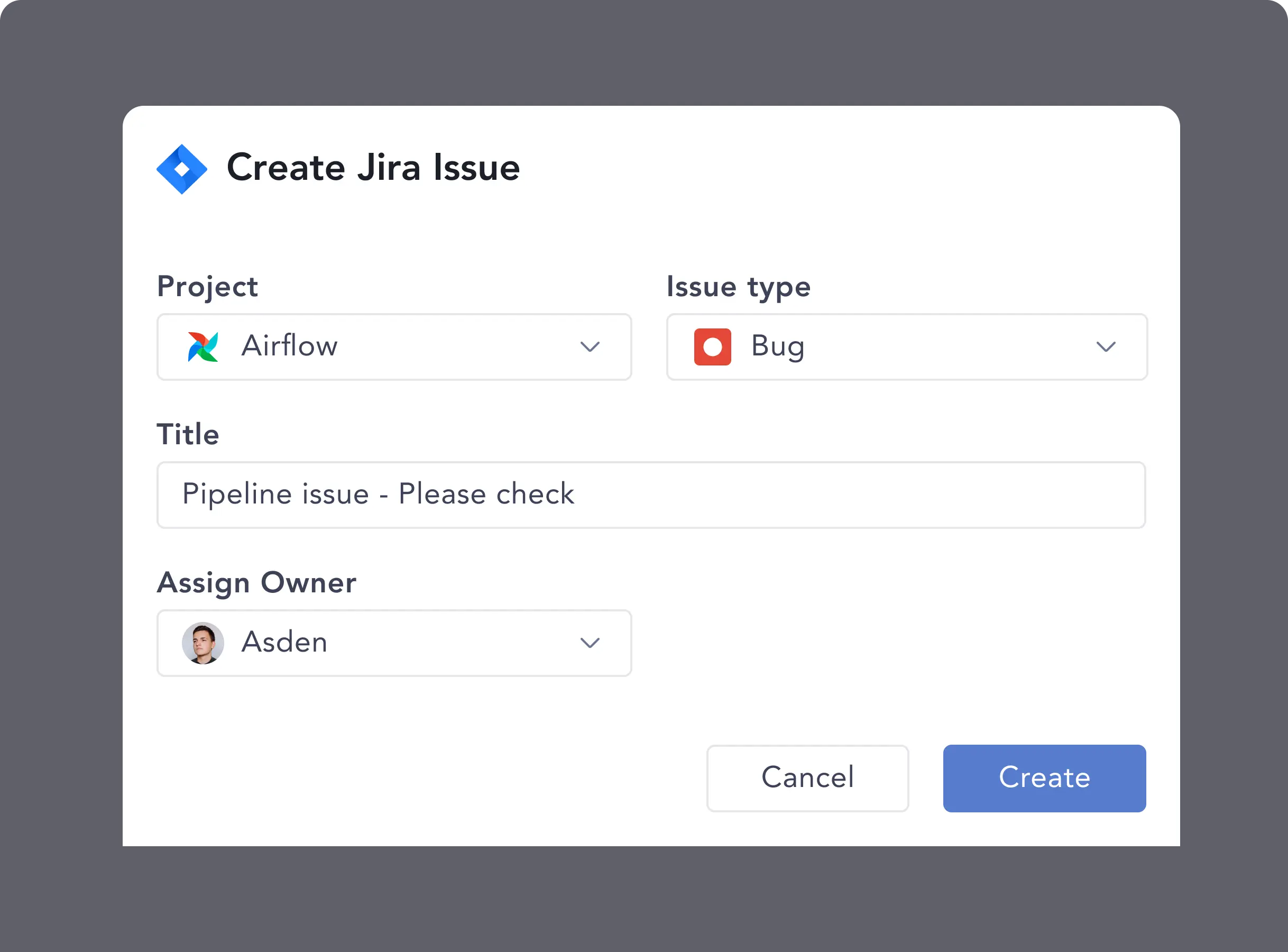Click the red Bug issue type icon
Image resolution: width=1288 pixels, height=952 pixels.
click(x=713, y=347)
